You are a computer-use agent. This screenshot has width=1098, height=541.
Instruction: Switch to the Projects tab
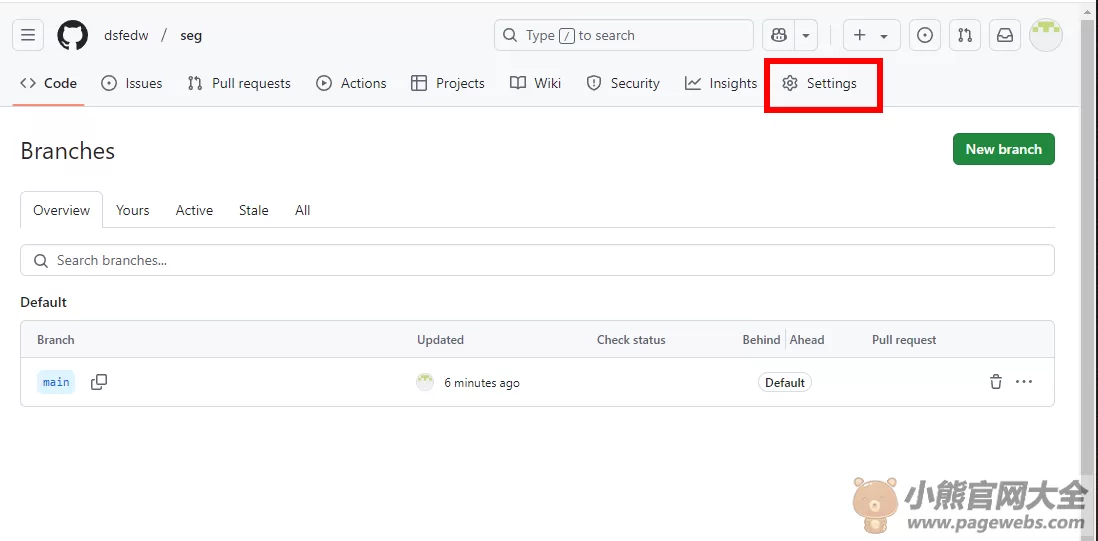[x=447, y=83]
